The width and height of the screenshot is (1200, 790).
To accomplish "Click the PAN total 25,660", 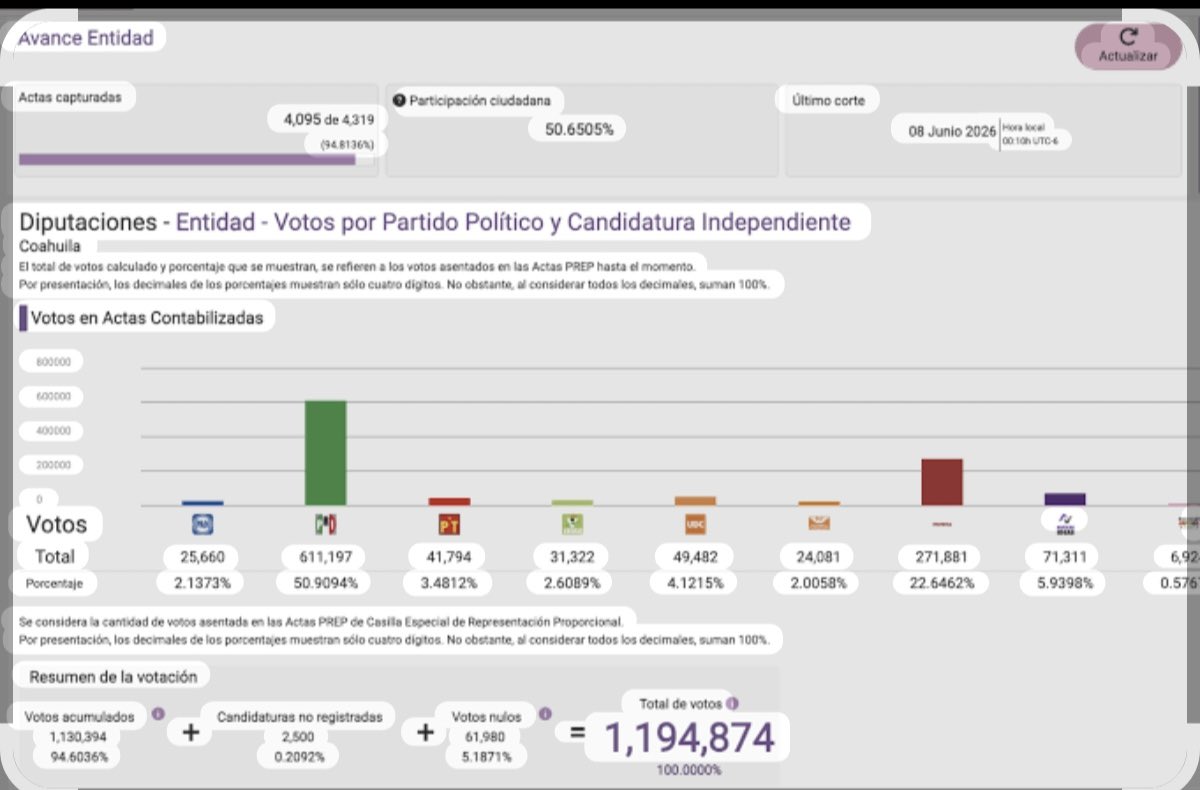I will 202,556.
